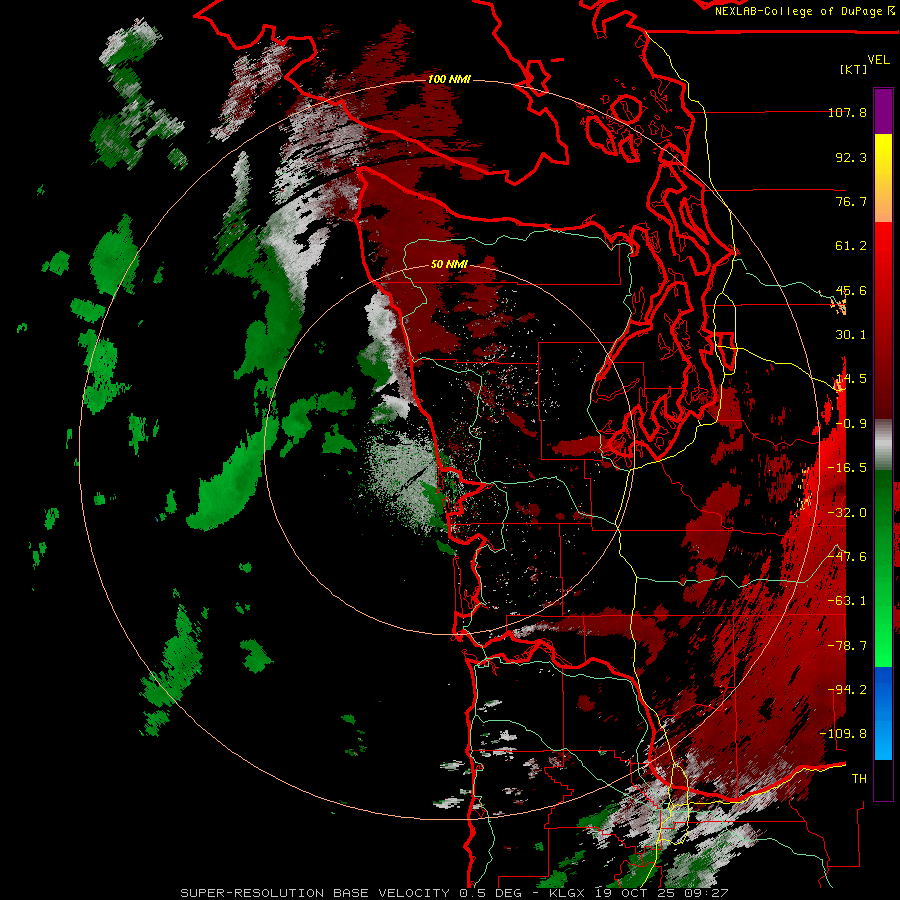Select the VEL legend title
Screen dimensions: 900x900
click(878, 60)
